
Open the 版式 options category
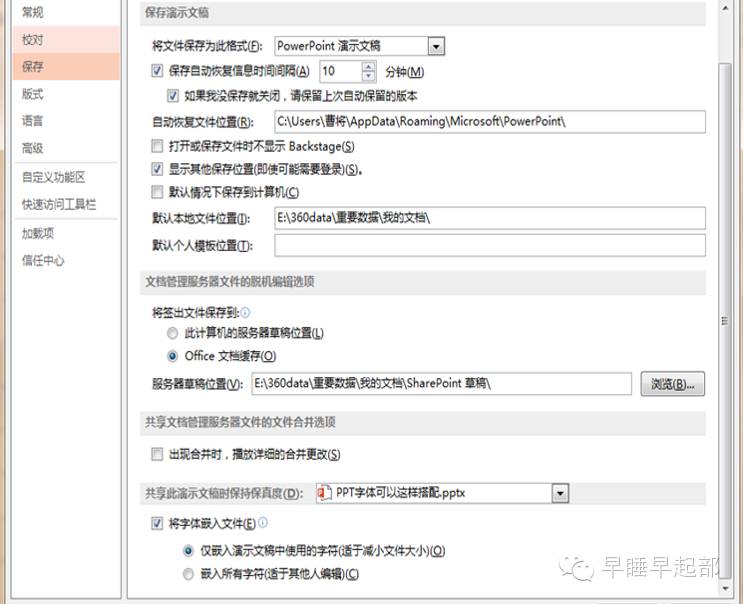click(66, 94)
